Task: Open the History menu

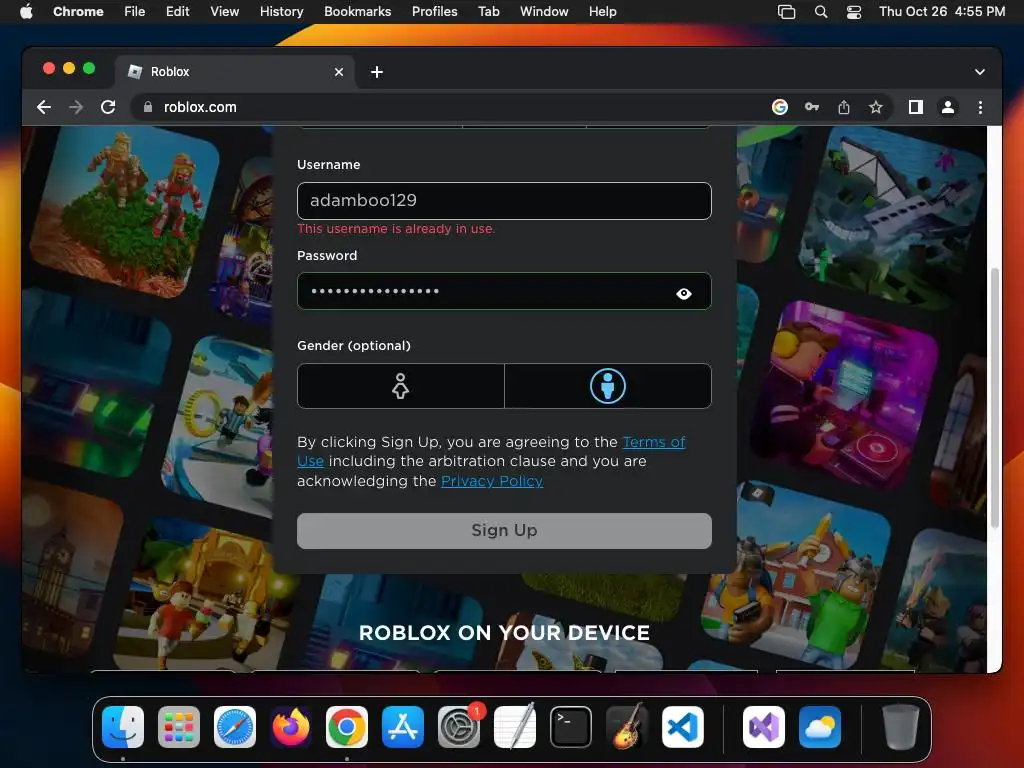Action: (281, 11)
